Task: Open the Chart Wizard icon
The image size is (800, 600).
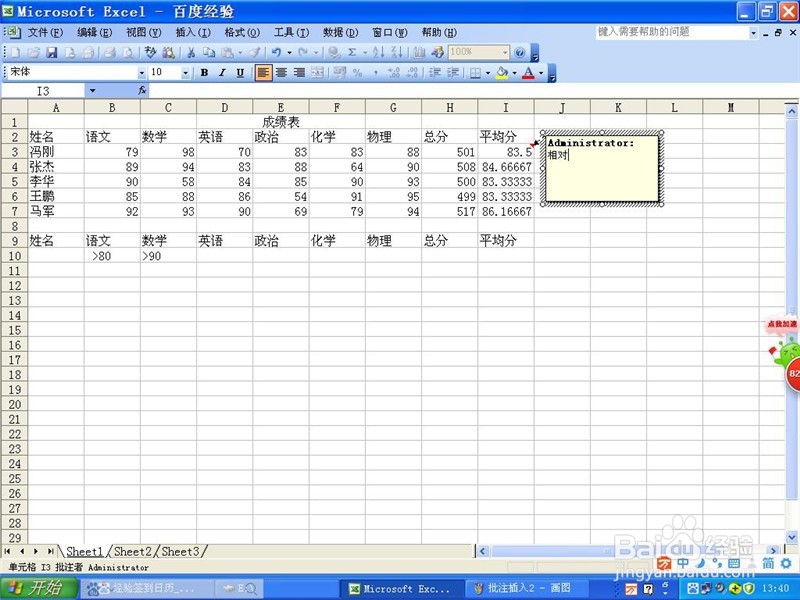Action: 419,52
